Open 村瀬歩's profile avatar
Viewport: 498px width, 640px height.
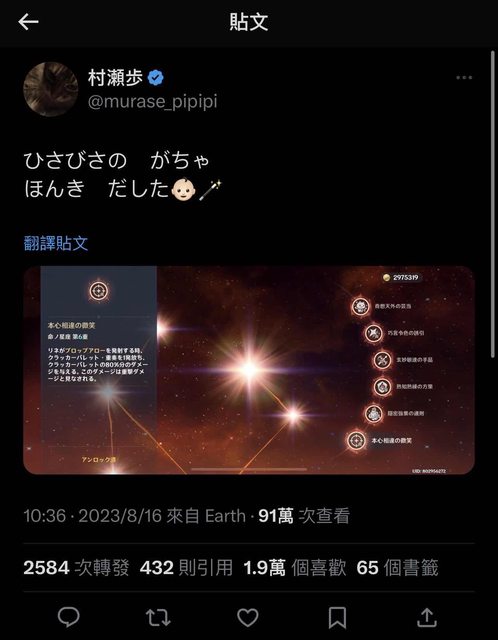click(x=51, y=89)
